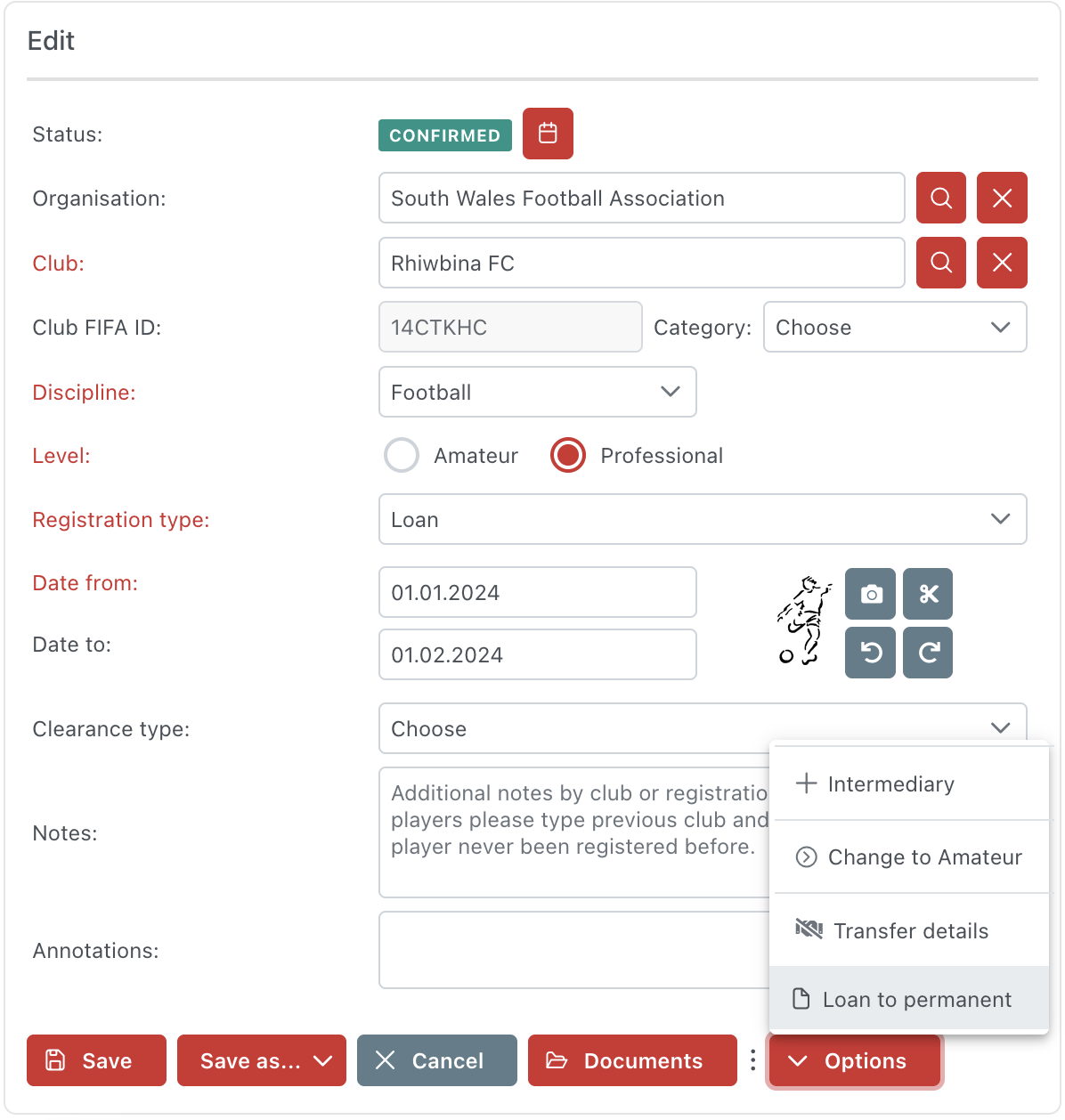Rotate photo counterclockwise
Screen dimensions: 1065x1120
(x=871, y=653)
